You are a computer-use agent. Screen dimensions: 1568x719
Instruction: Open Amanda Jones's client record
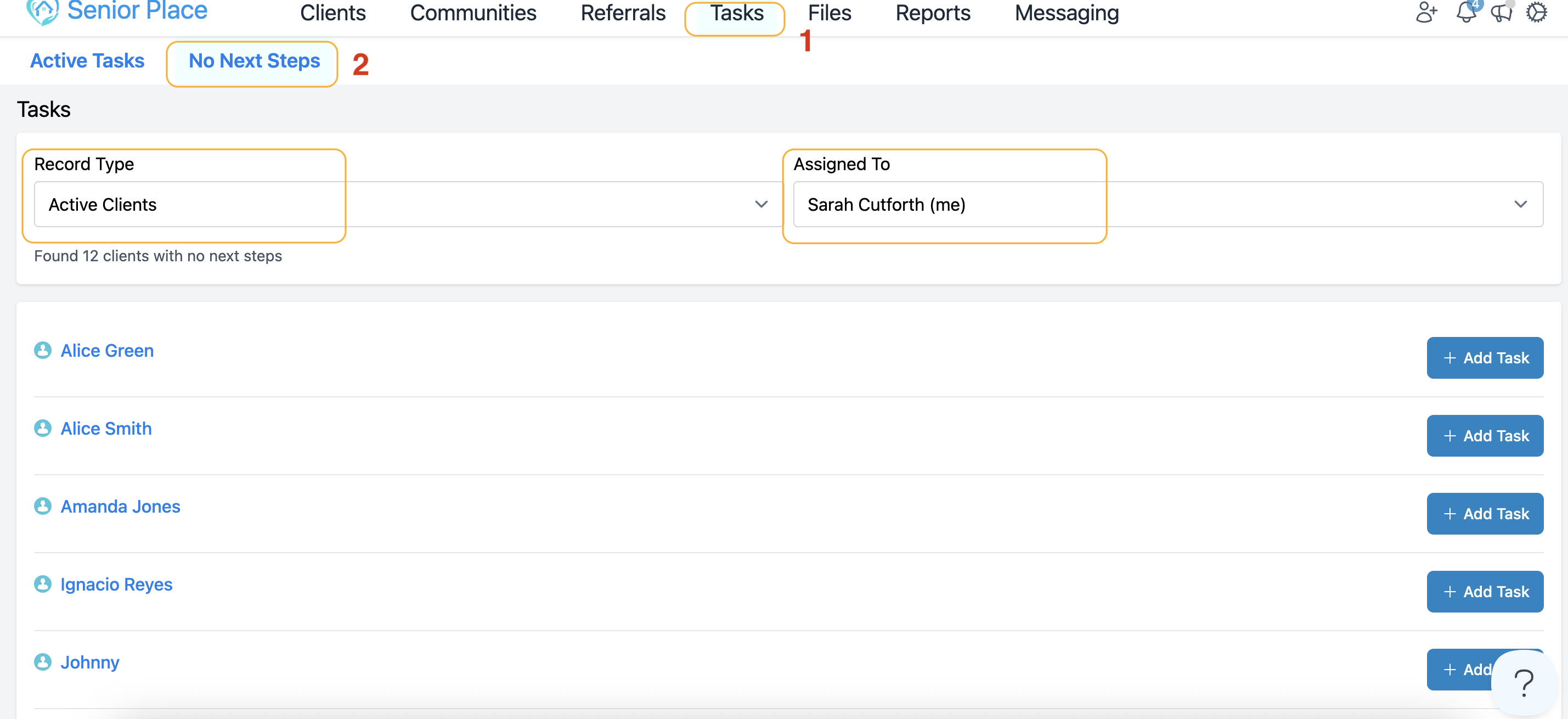click(x=121, y=507)
